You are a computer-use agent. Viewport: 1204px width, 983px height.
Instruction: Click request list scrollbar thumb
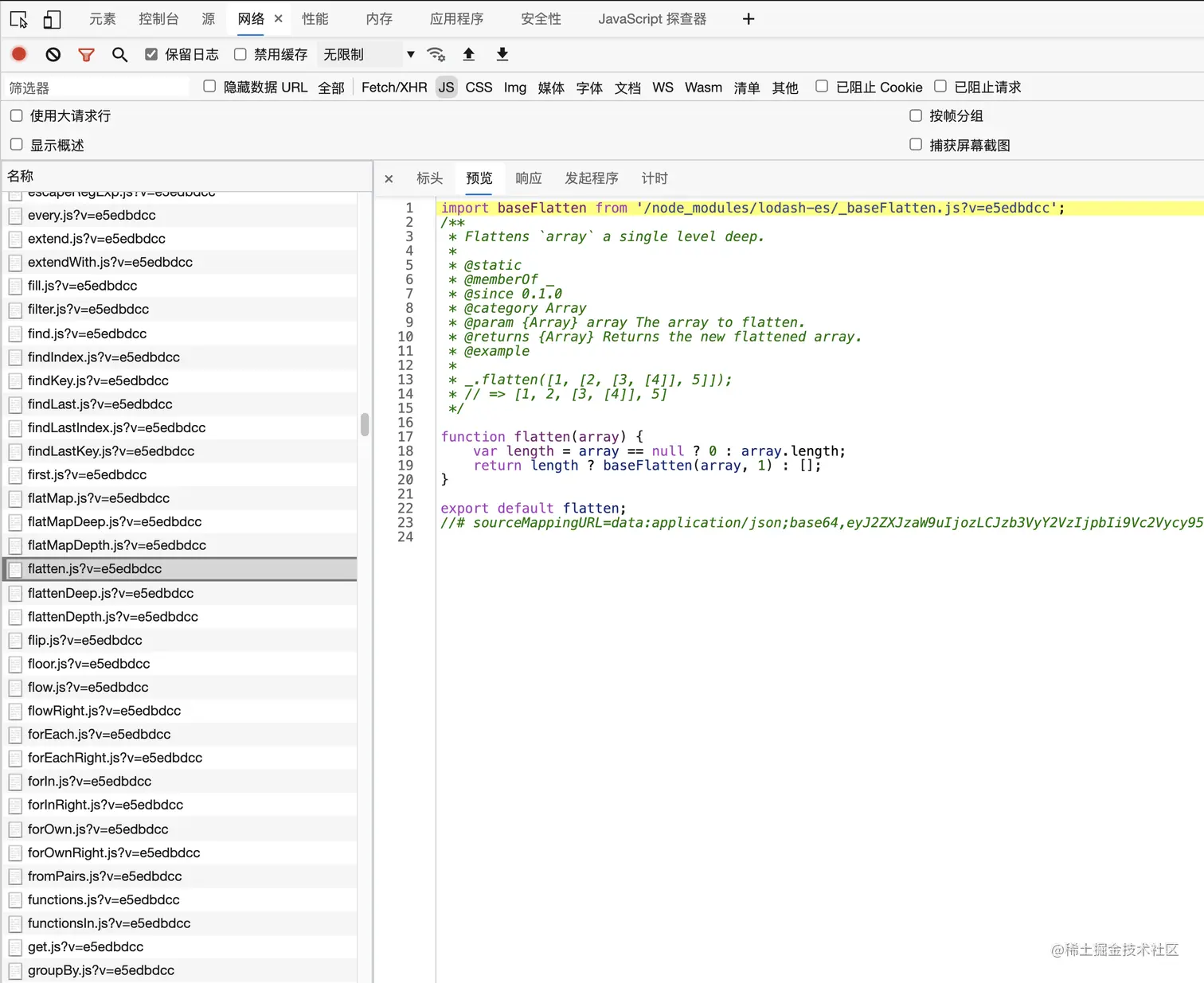(365, 424)
